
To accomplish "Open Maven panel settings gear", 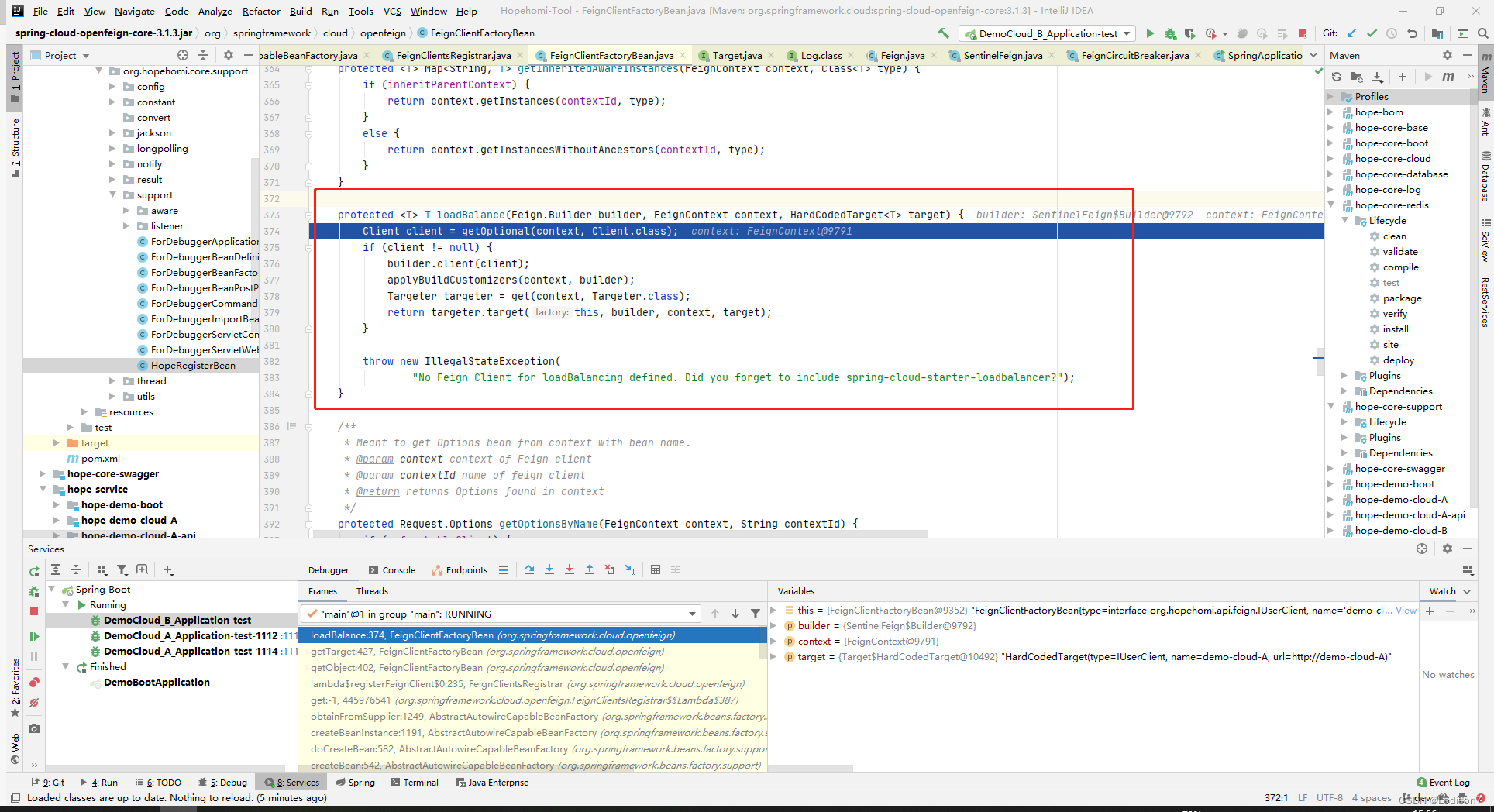I will (1447, 55).
